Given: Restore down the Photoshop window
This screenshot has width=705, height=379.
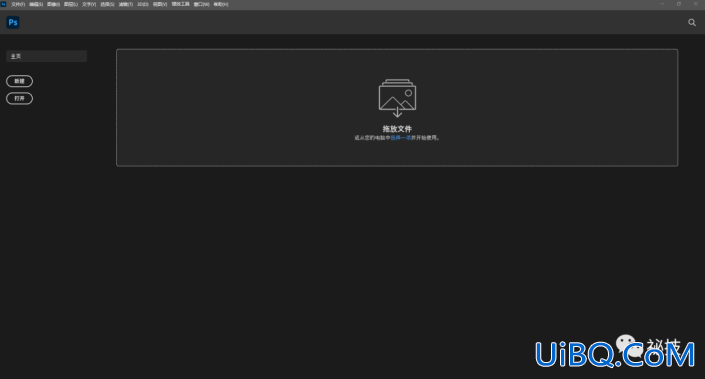Looking at the screenshot, I should (679, 4).
